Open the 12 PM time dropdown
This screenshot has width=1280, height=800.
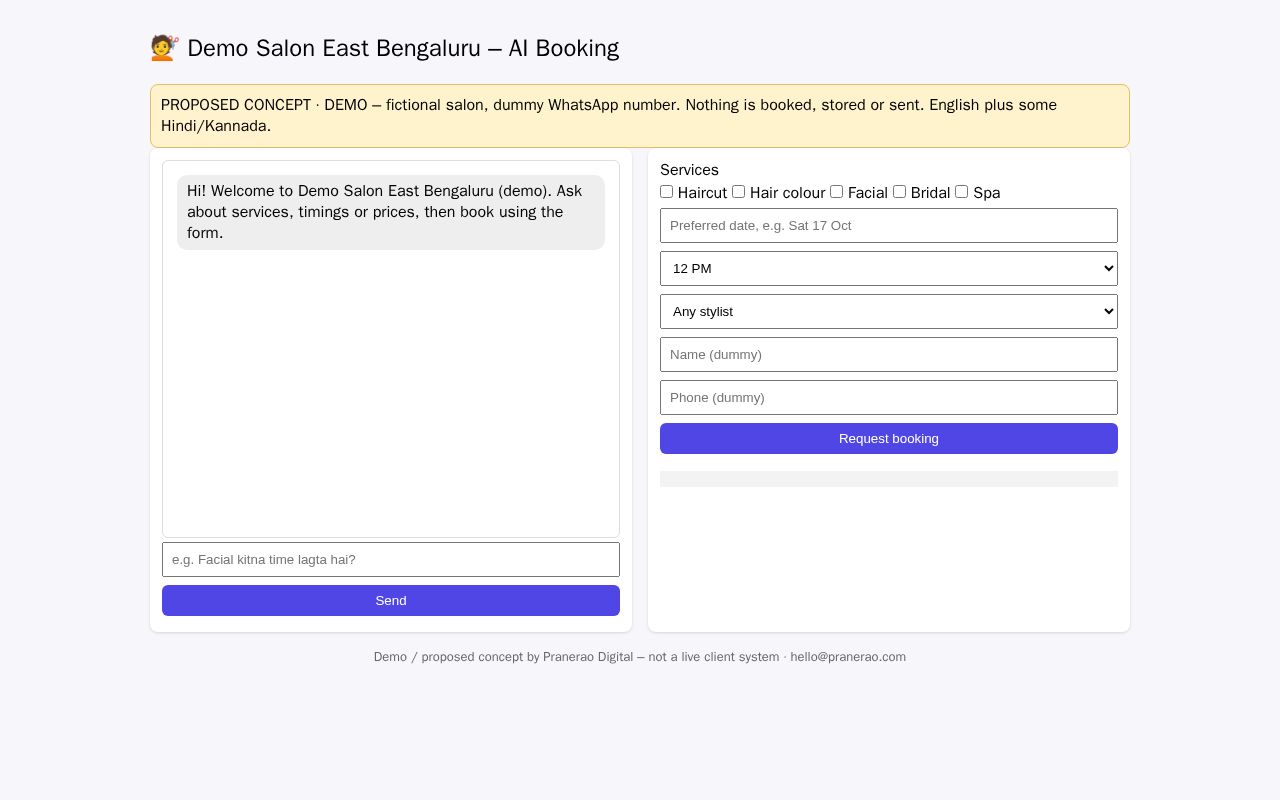889,268
